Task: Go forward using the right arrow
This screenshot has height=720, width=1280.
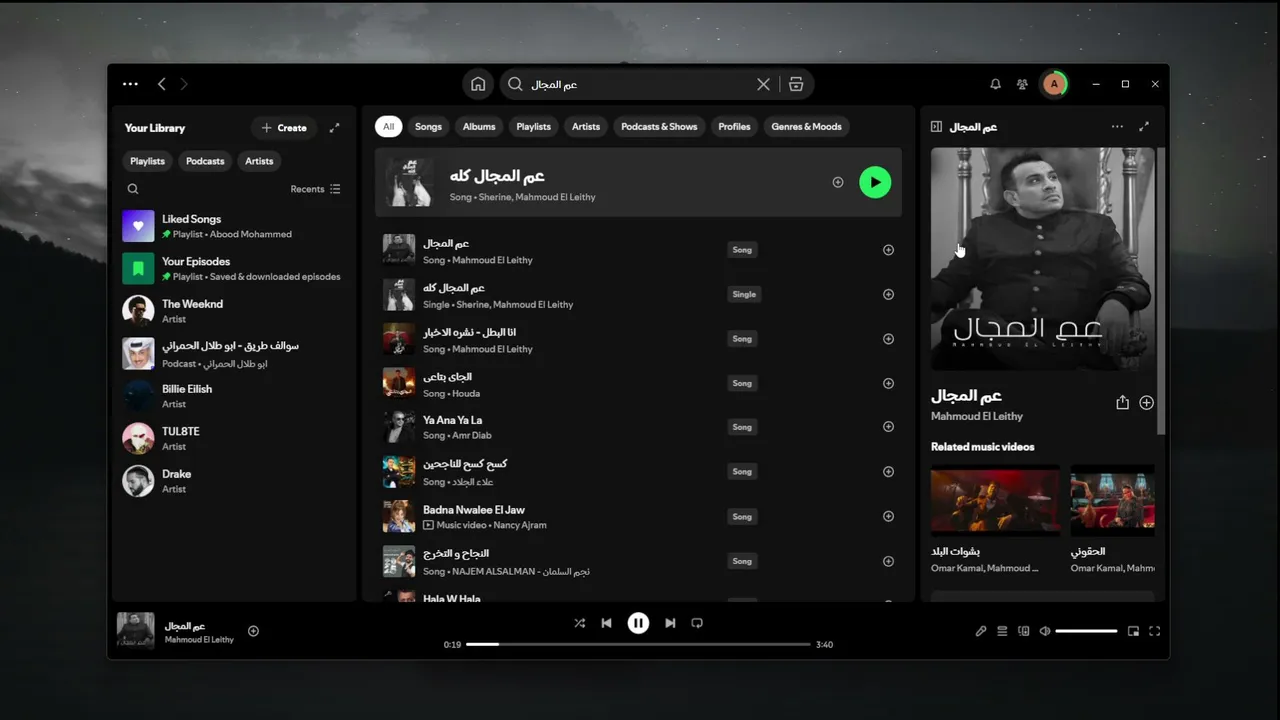Action: [184, 85]
